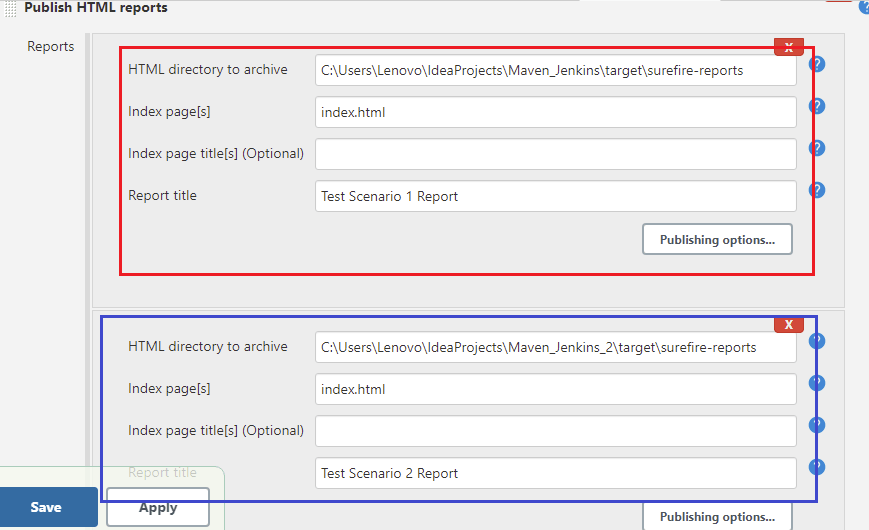Show help for first Index page title[s] field

coord(817,148)
